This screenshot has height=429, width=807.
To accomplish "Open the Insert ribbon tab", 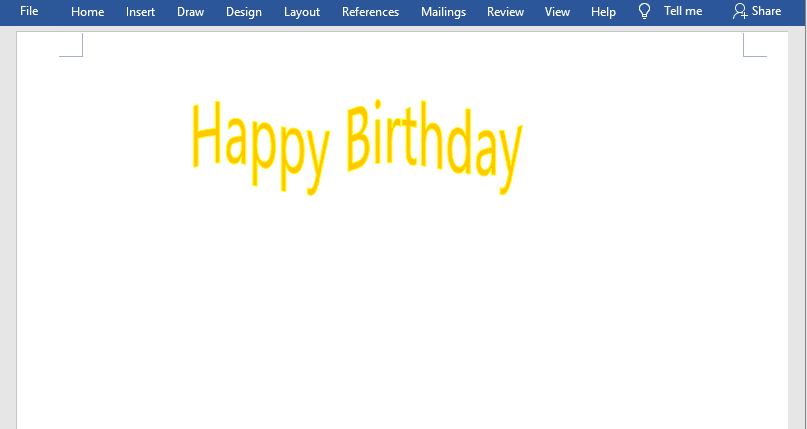I will (x=141, y=11).
